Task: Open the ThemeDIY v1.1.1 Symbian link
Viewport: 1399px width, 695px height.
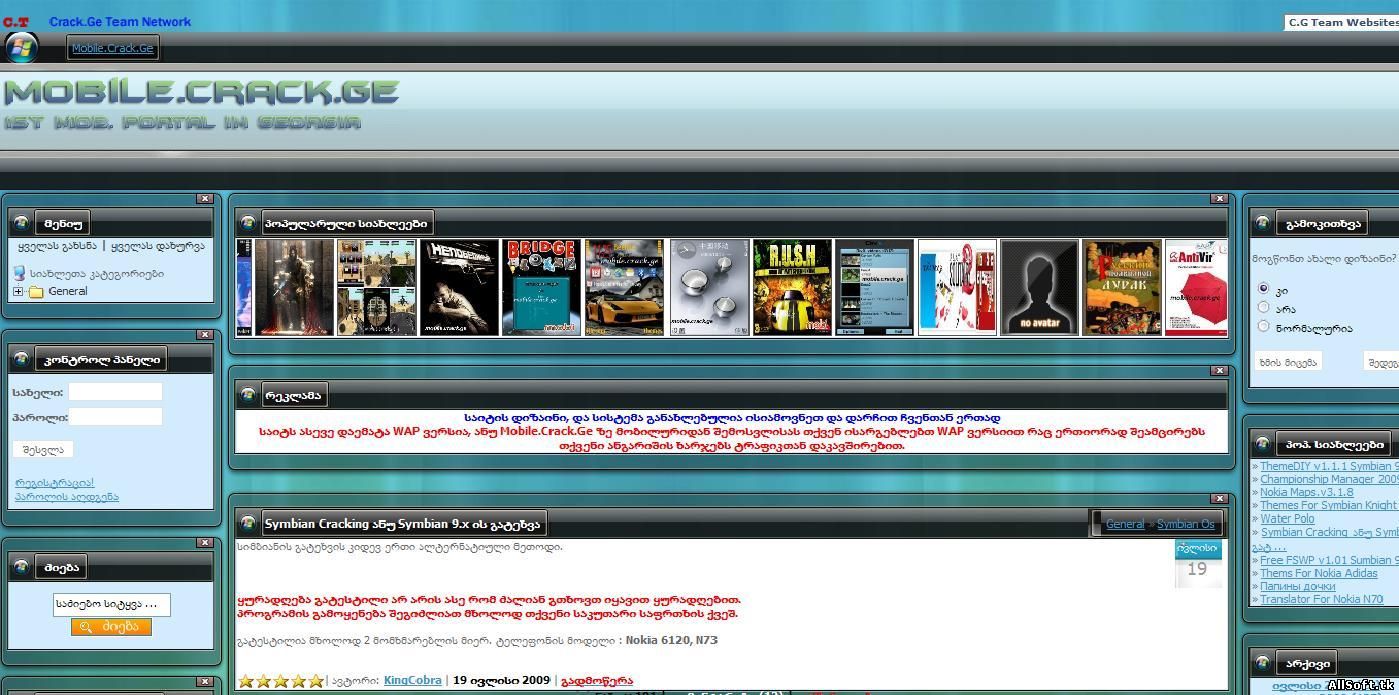Action: [1329, 466]
